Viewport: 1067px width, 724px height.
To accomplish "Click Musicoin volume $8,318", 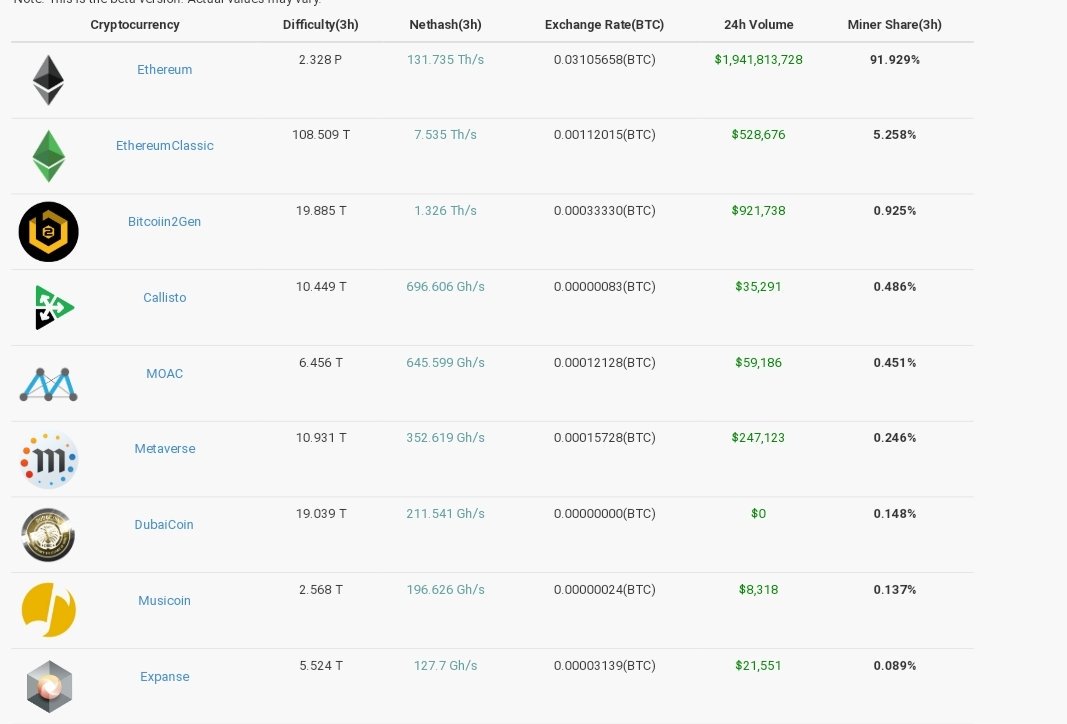I will tap(759, 590).
